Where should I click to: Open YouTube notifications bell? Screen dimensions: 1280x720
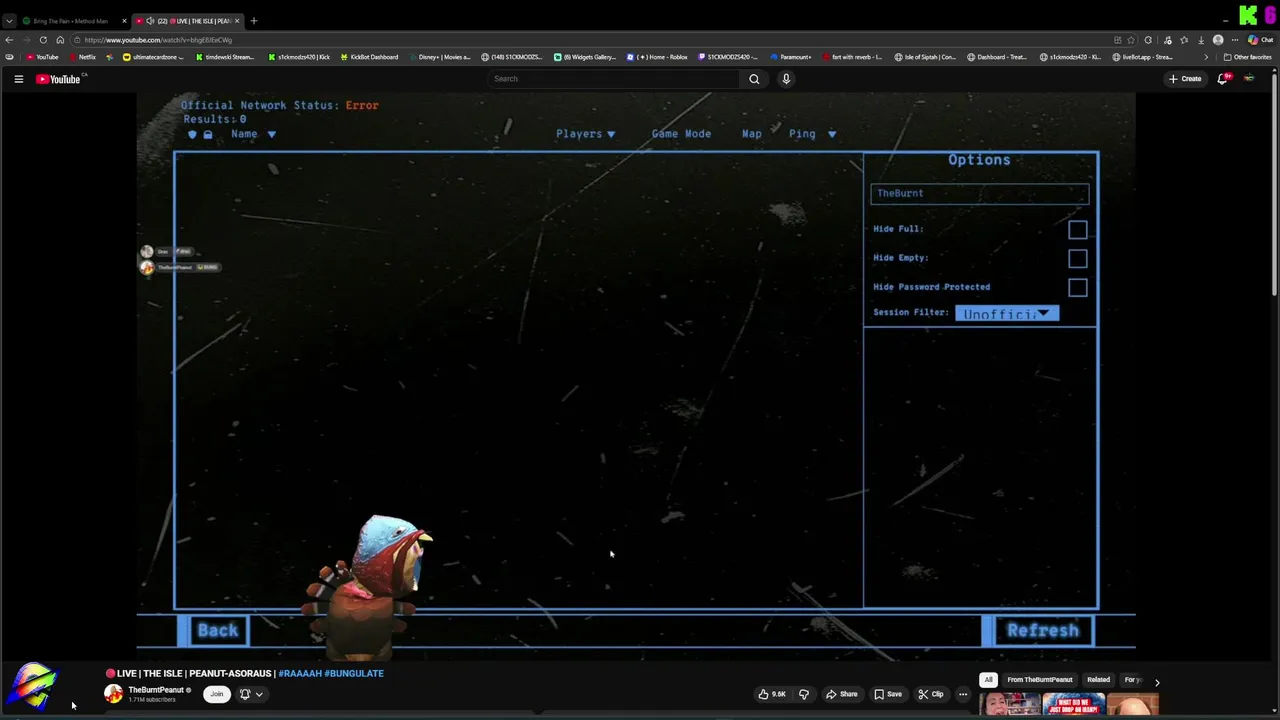point(1222,79)
